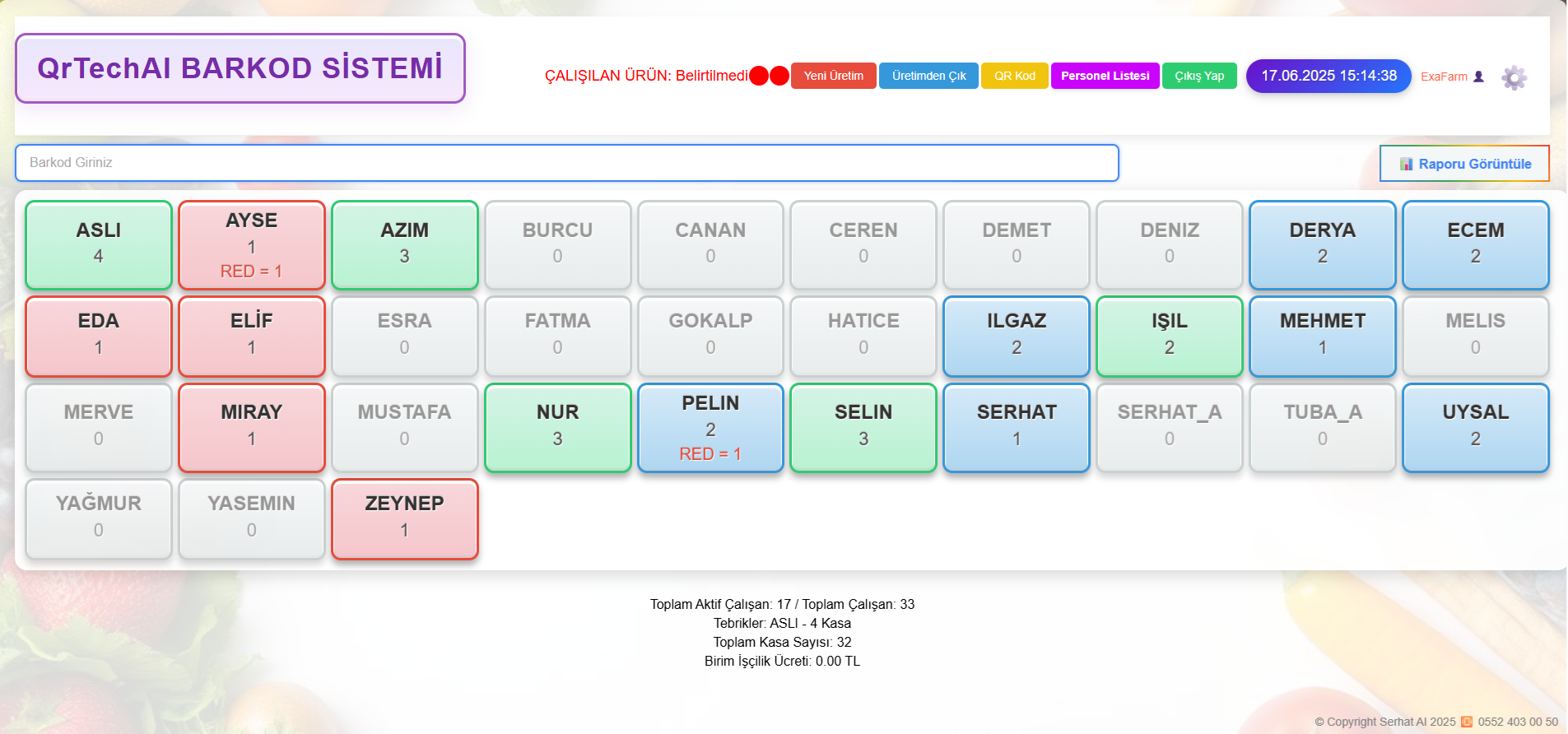
Task: Select the CANAN employee card
Action: click(710, 245)
